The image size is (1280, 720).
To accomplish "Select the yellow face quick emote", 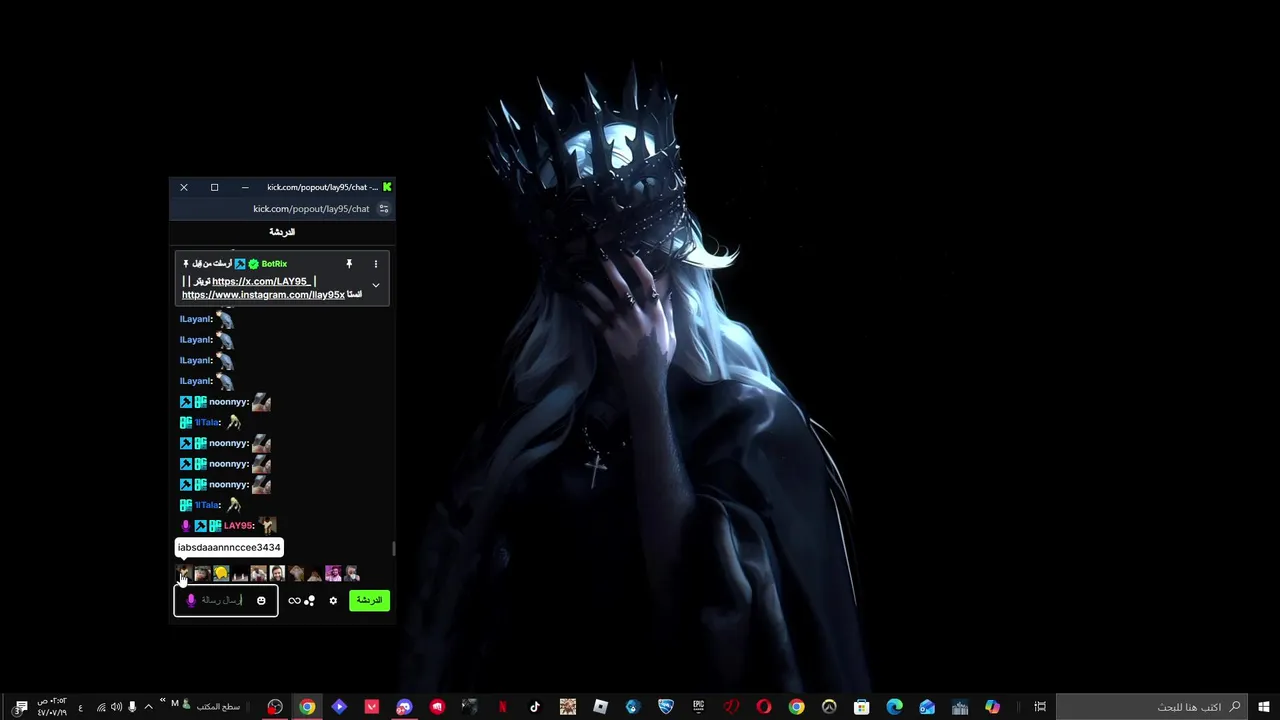I will click(x=221, y=573).
